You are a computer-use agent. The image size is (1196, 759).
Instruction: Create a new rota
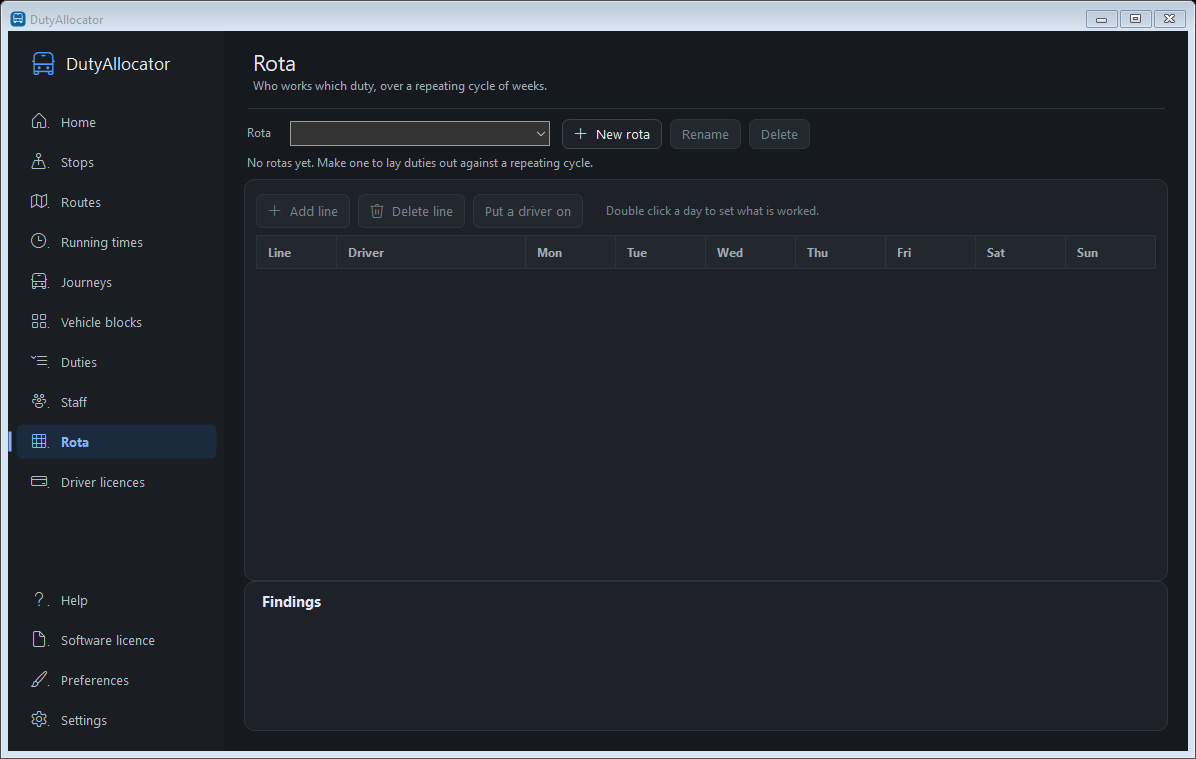(x=612, y=134)
